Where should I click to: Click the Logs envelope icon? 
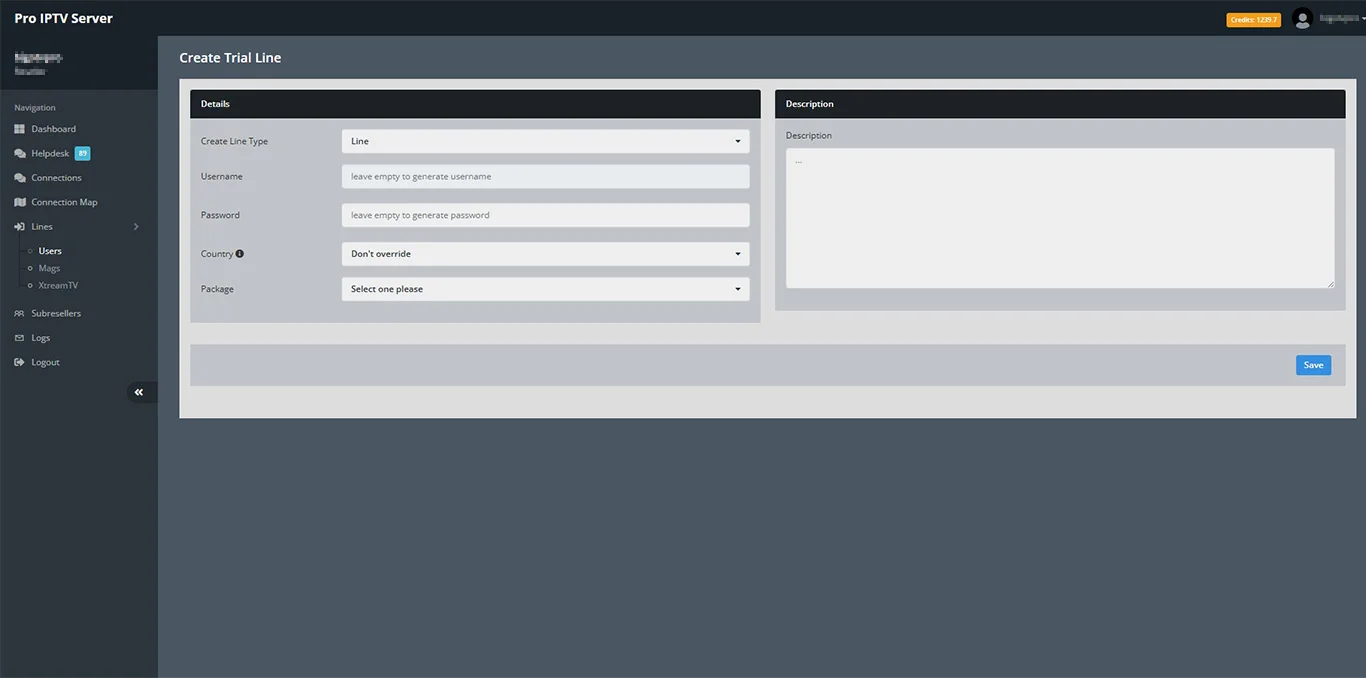click(19, 338)
